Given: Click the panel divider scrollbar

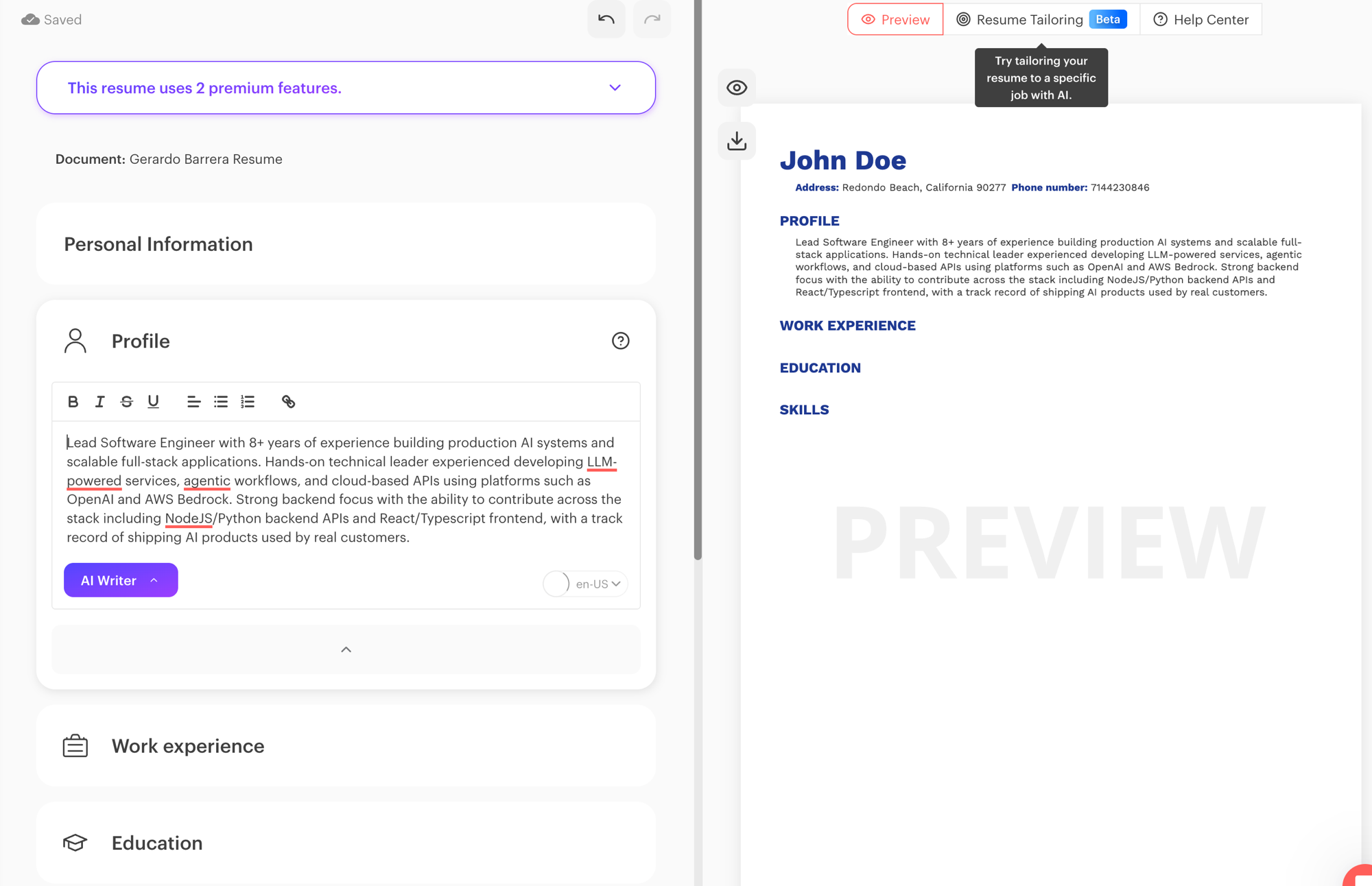Looking at the screenshot, I should click(x=698, y=280).
